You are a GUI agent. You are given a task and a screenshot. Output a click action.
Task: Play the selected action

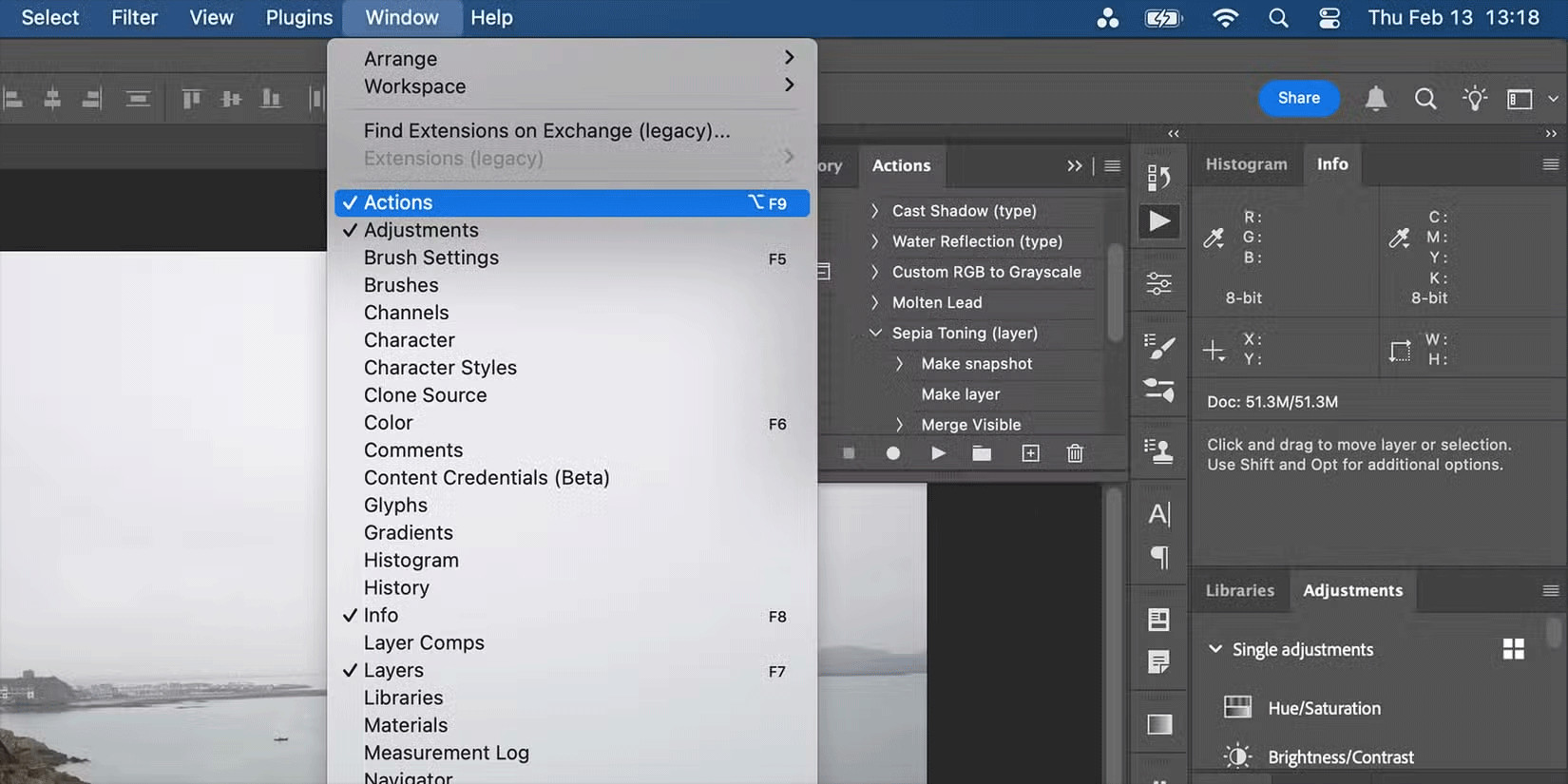pos(938,453)
